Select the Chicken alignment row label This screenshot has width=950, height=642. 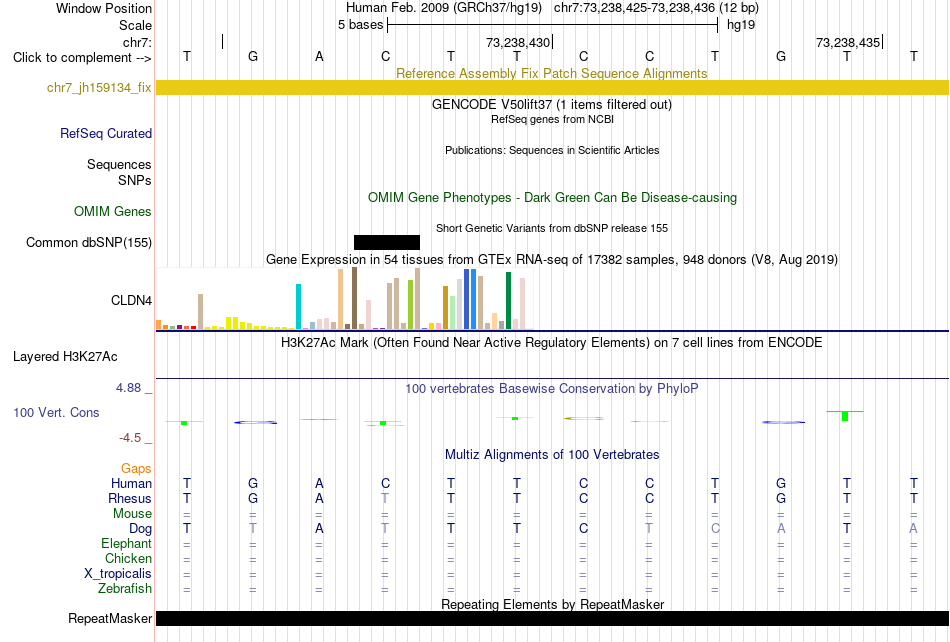tap(128, 558)
